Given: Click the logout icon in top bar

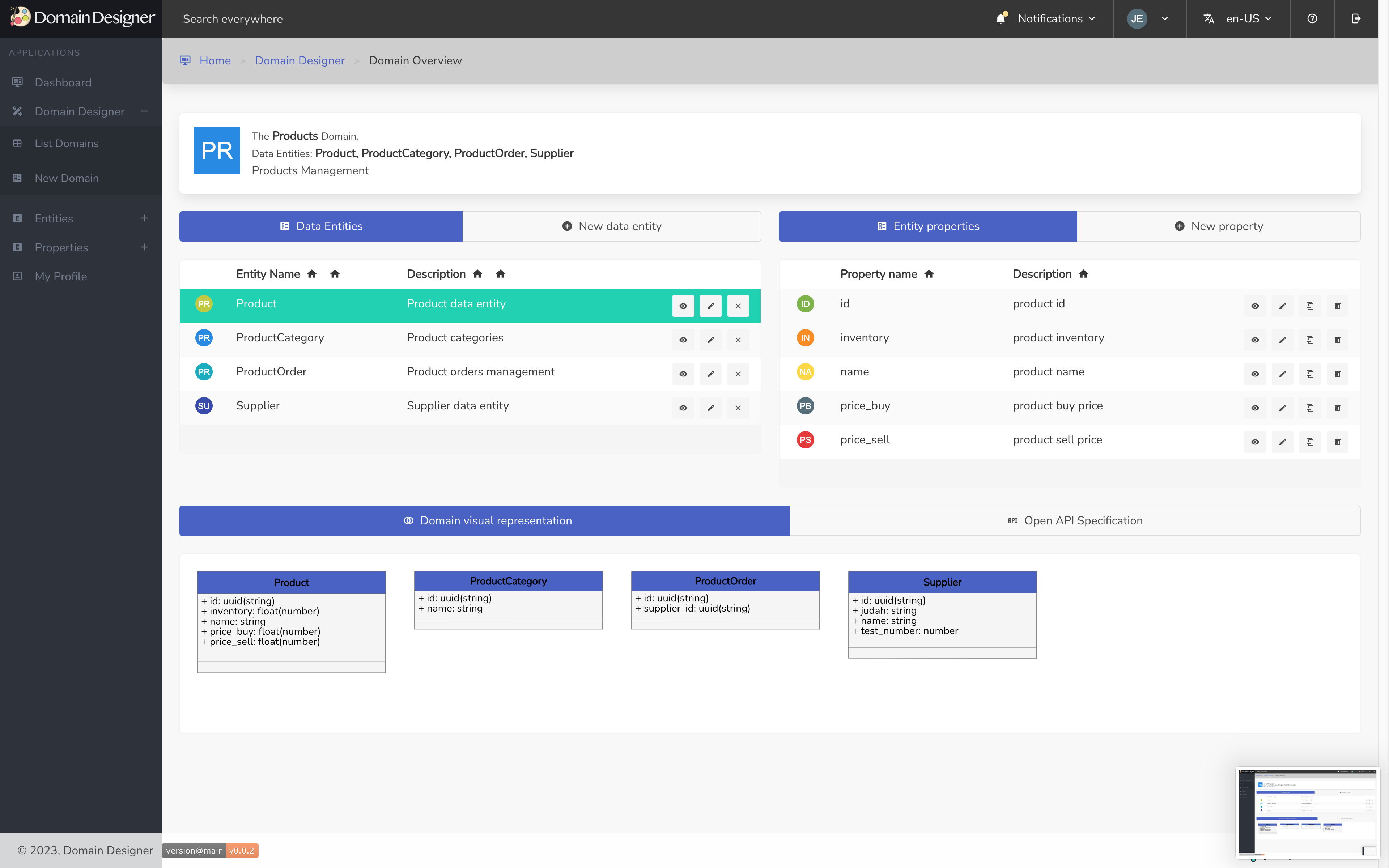Looking at the screenshot, I should 1356,18.
